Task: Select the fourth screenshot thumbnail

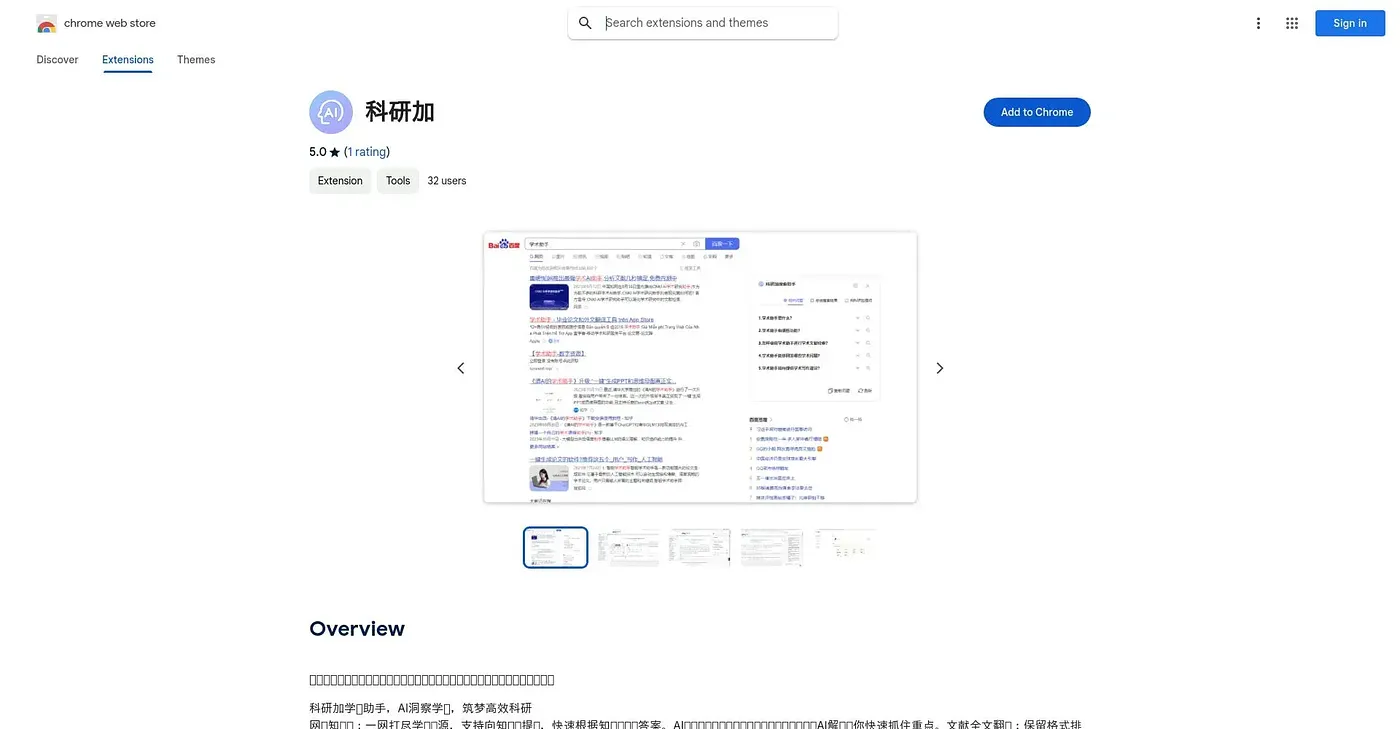Action: [772, 547]
